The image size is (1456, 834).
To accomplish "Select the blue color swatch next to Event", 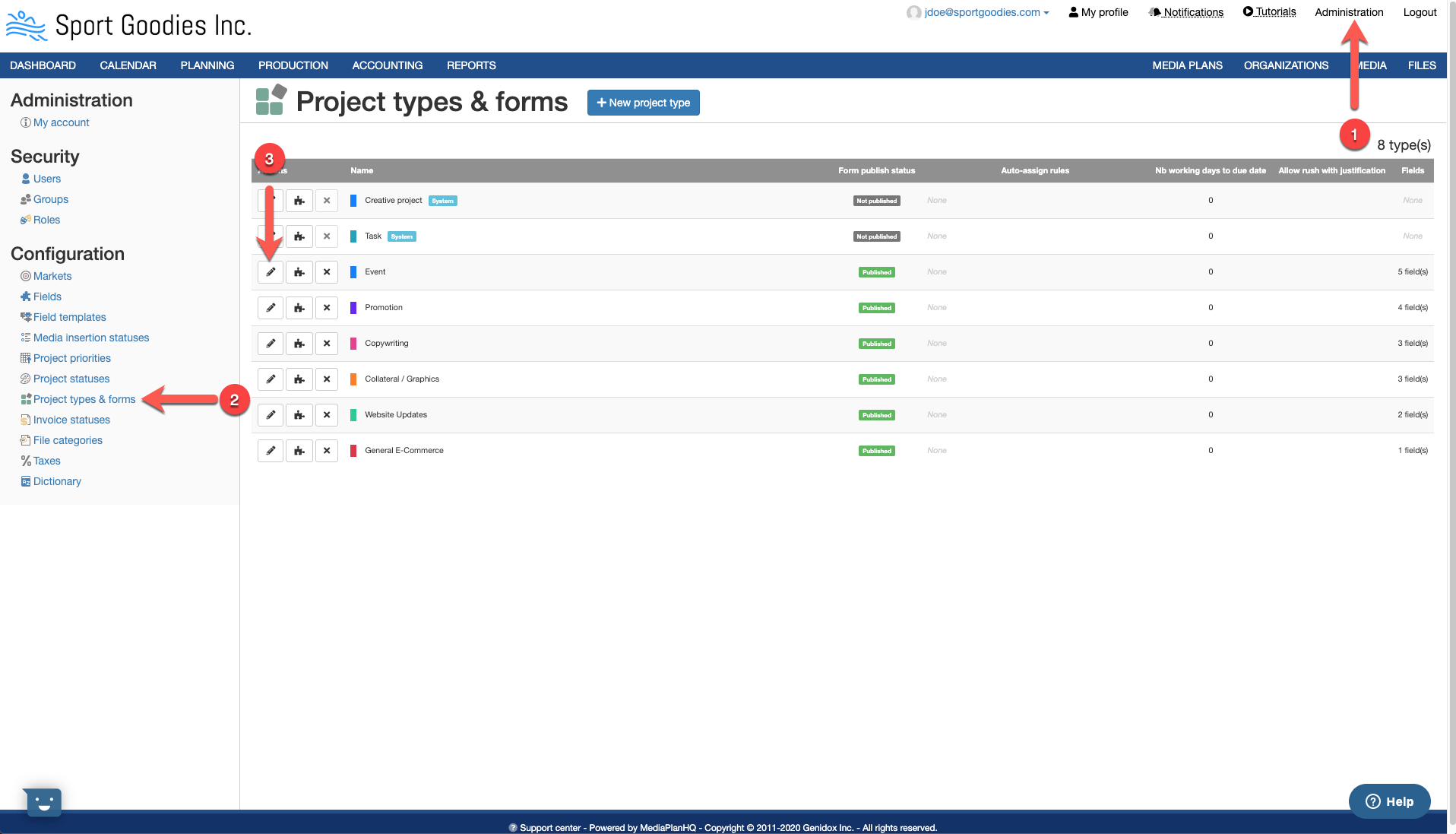I will (353, 271).
